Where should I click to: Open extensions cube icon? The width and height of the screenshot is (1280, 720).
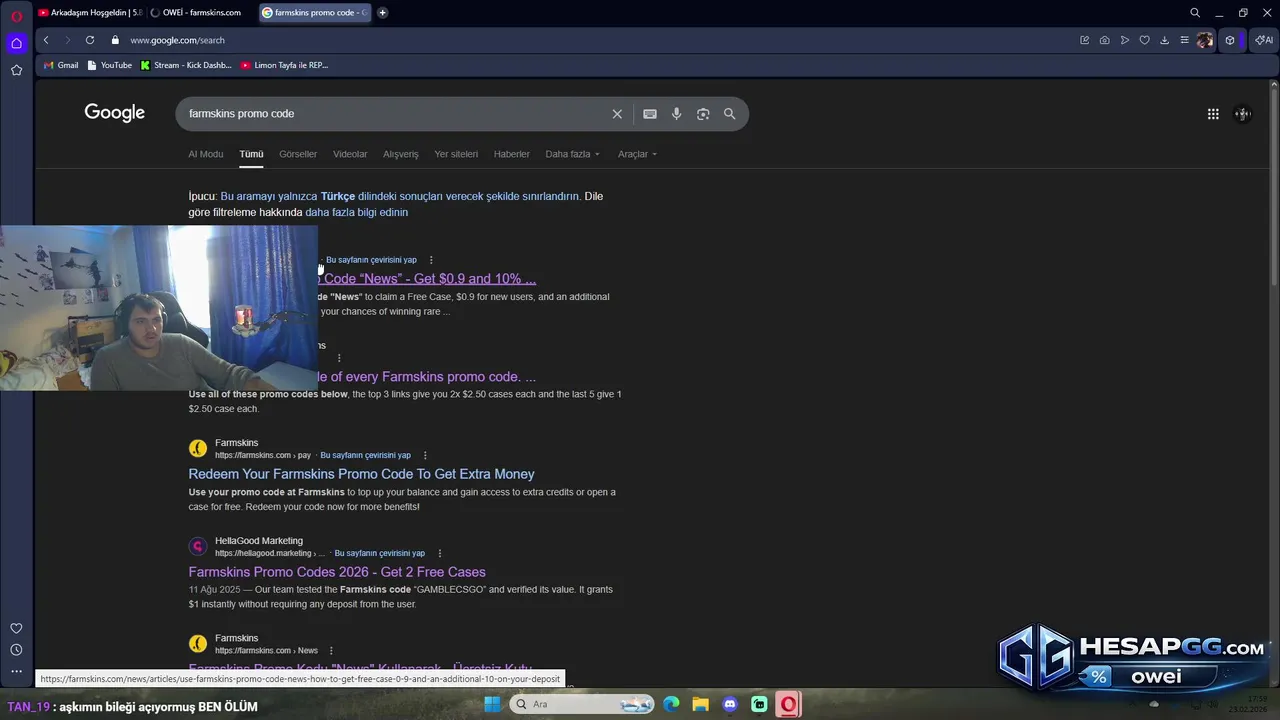1230,40
